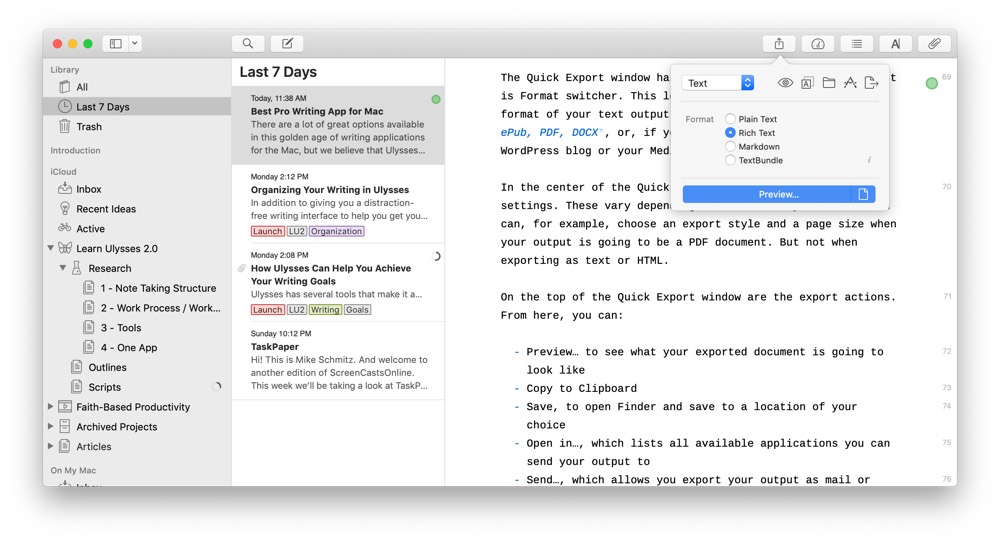Image resolution: width=1000 pixels, height=543 pixels.
Task: Click the Last 7 Days list header
Action: [278, 72]
